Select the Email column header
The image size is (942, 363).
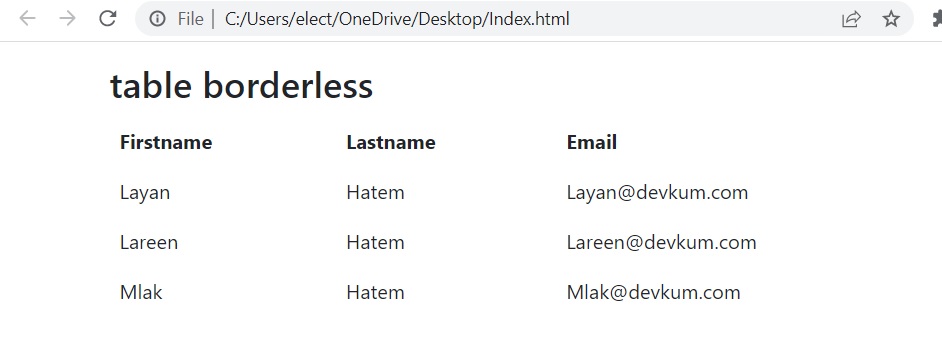592,142
